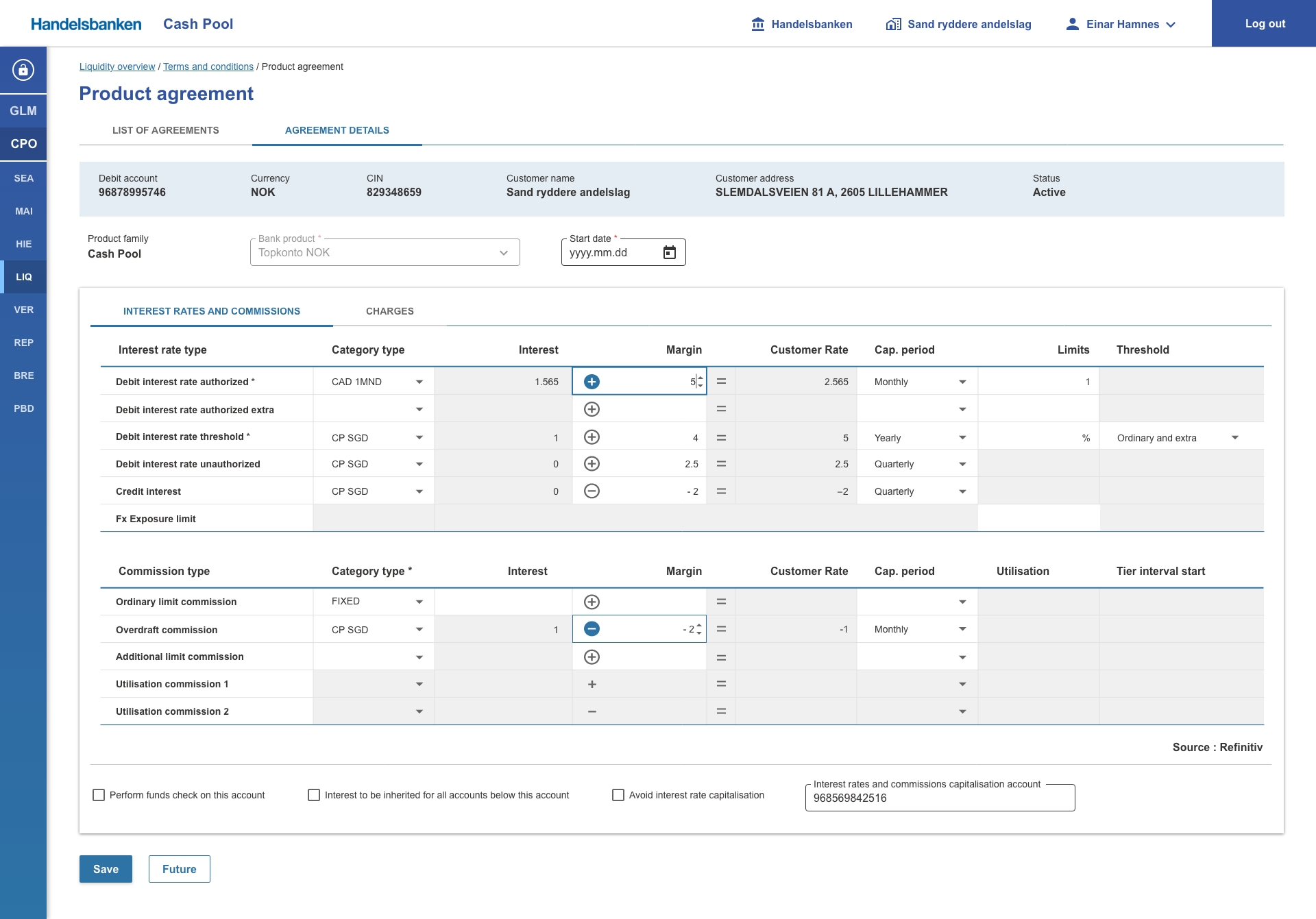Viewport: 1316px width, 919px height.
Task: Switch to the CHARGES tab
Action: [389, 311]
